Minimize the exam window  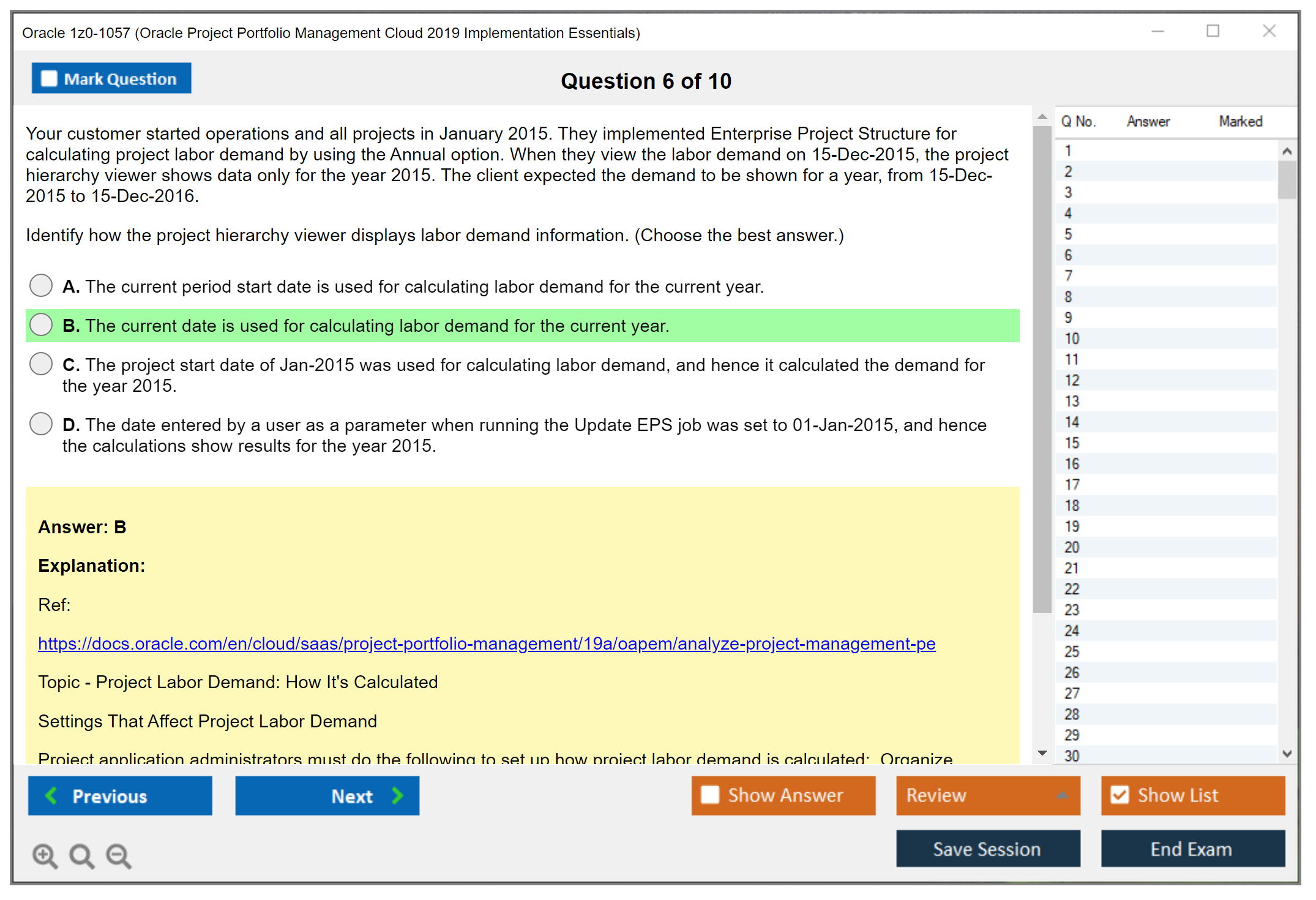coord(1157,31)
